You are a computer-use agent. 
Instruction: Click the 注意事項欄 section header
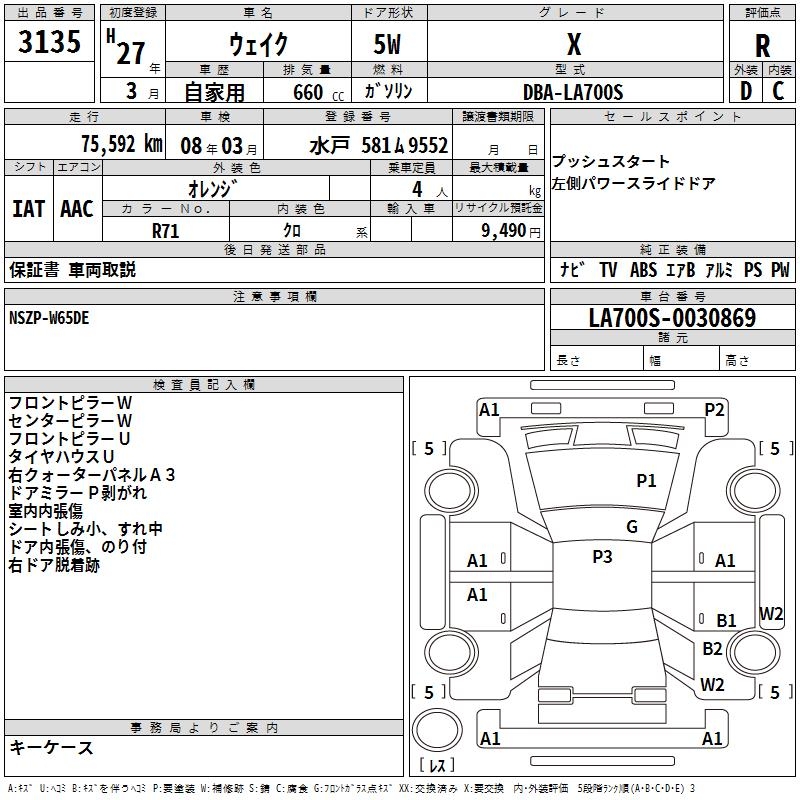click(x=274, y=296)
